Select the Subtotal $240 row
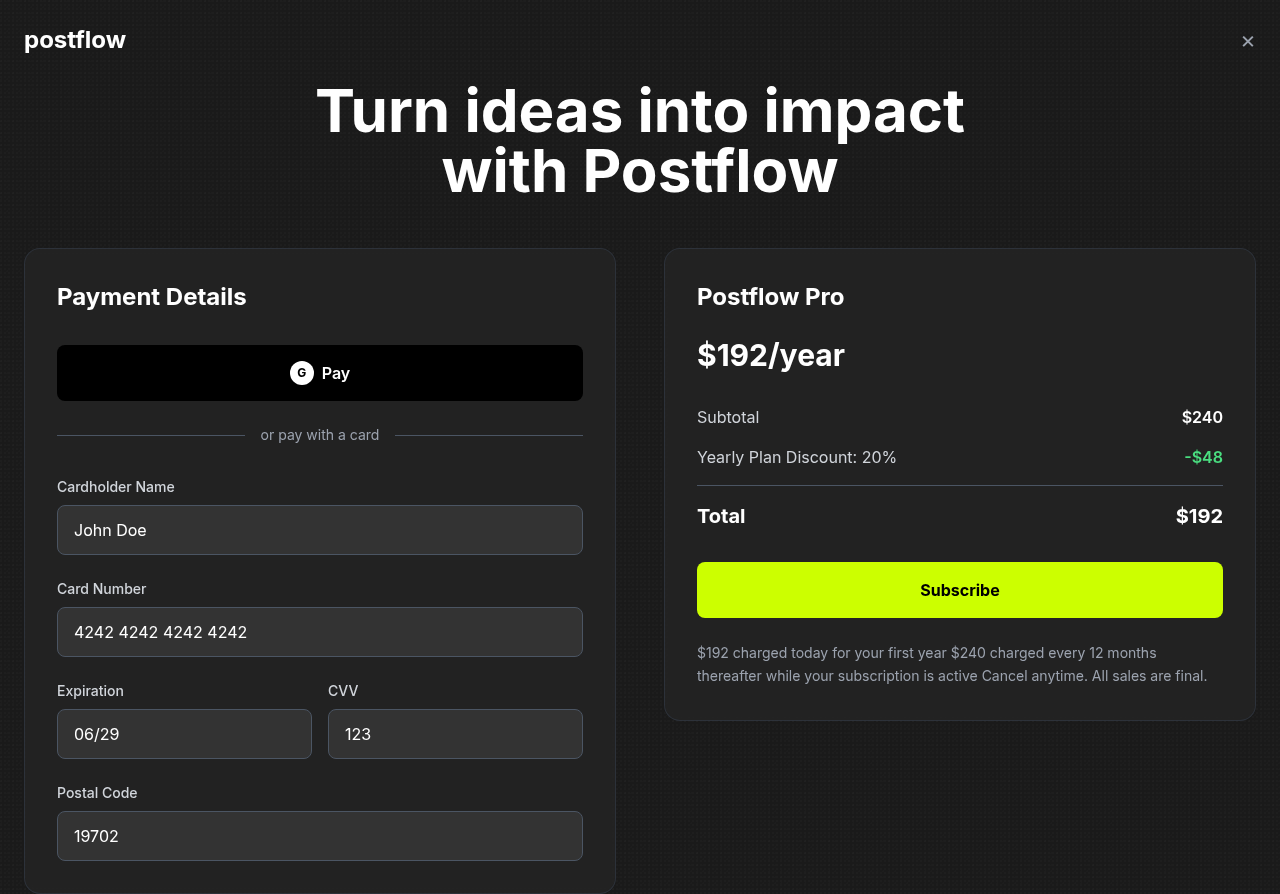This screenshot has width=1280, height=894. (959, 417)
